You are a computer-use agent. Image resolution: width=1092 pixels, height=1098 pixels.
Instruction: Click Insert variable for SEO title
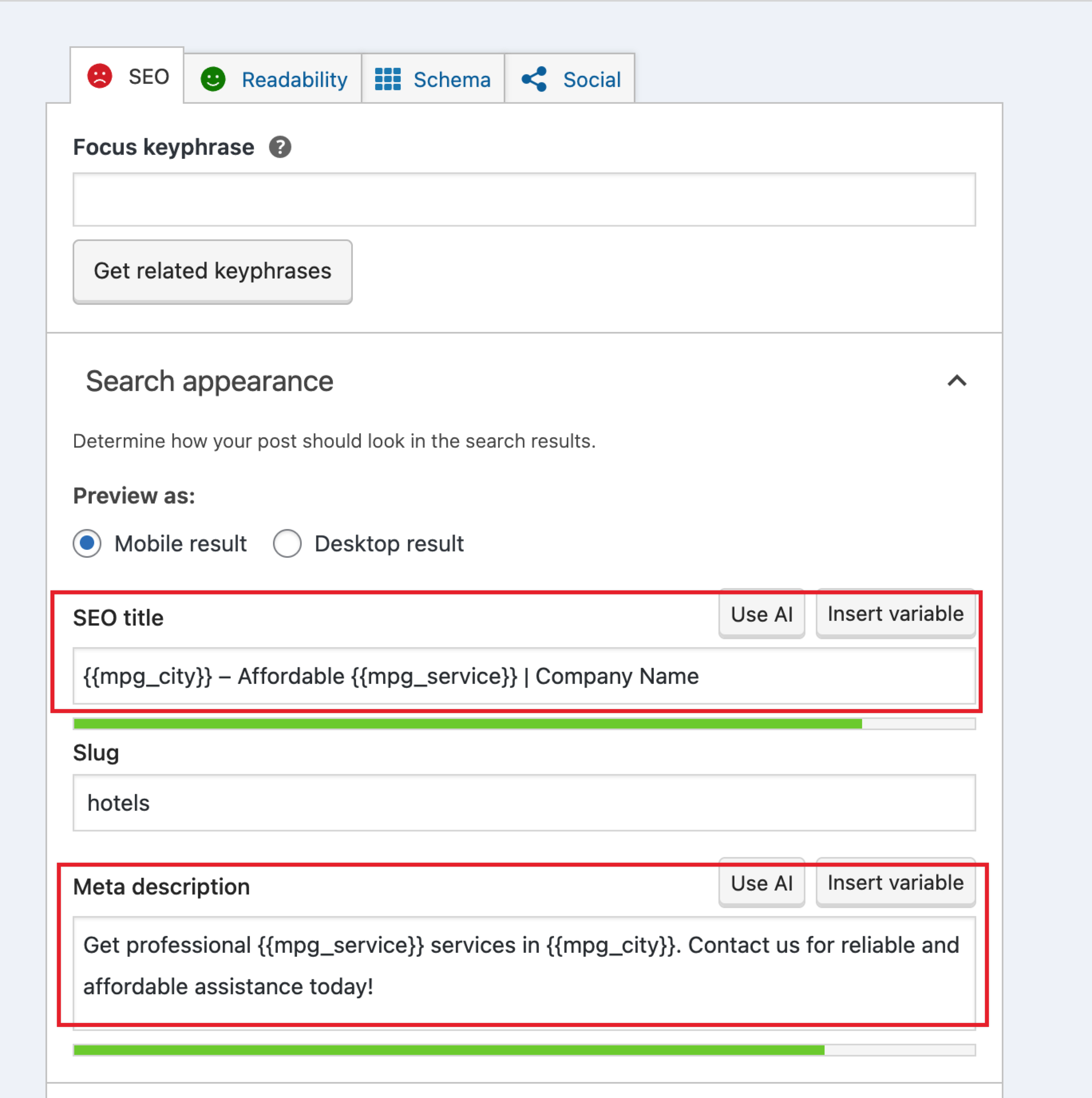[x=895, y=614]
